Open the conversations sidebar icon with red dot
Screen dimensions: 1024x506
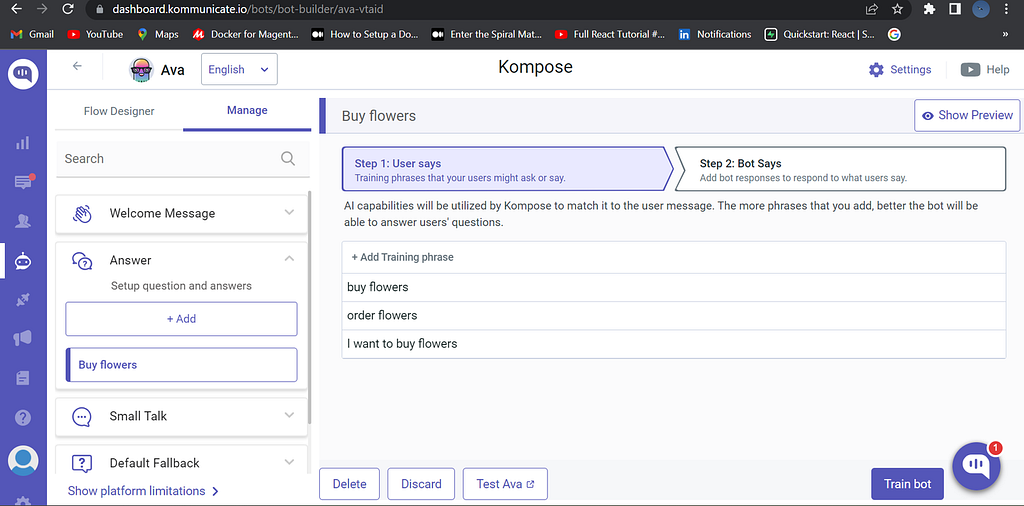click(23, 182)
